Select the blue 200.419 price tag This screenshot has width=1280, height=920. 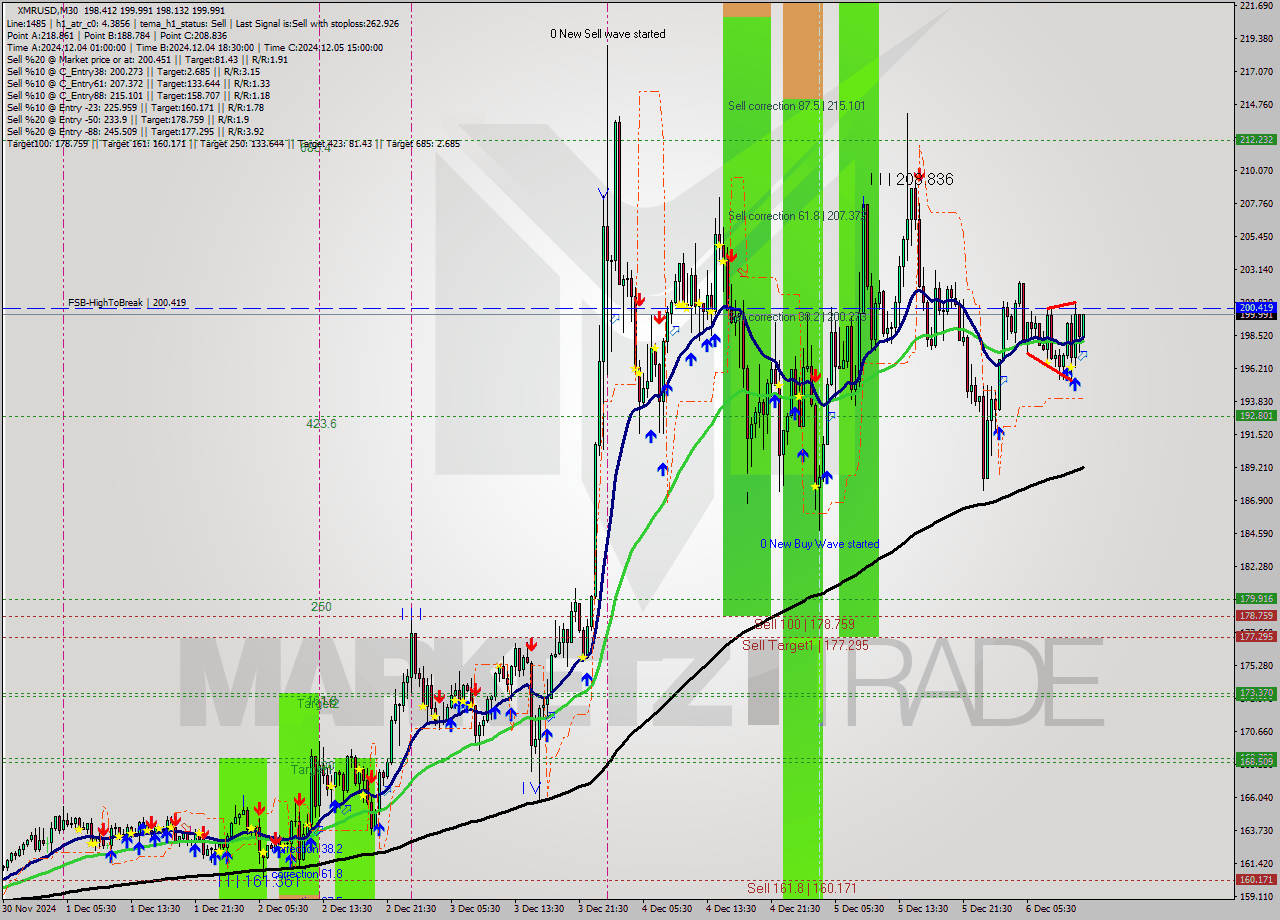coord(1256,306)
